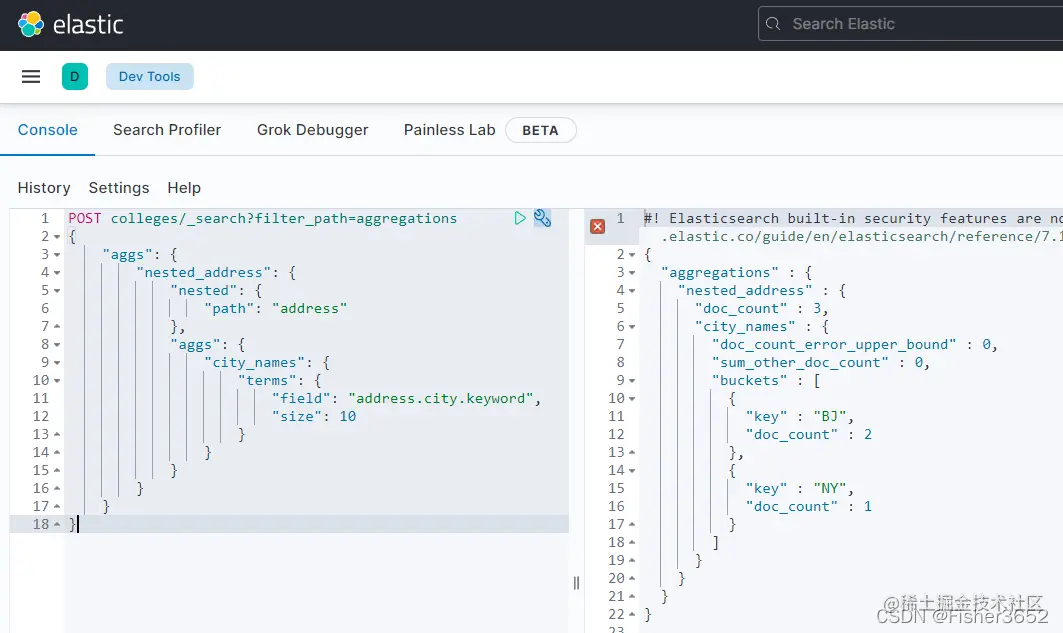The image size is (1063, 633).
Task: Switch to the Console tab
Action: pos(47,130)
